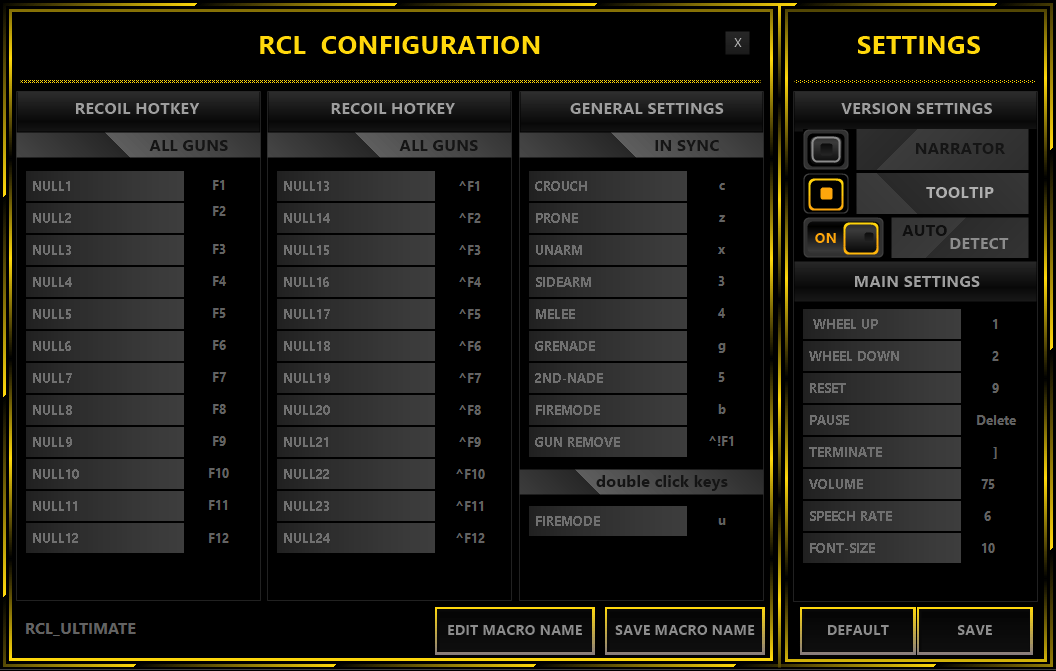Set the Font-Size value field
Screen dimensions: 1056x671
(988, 548)
